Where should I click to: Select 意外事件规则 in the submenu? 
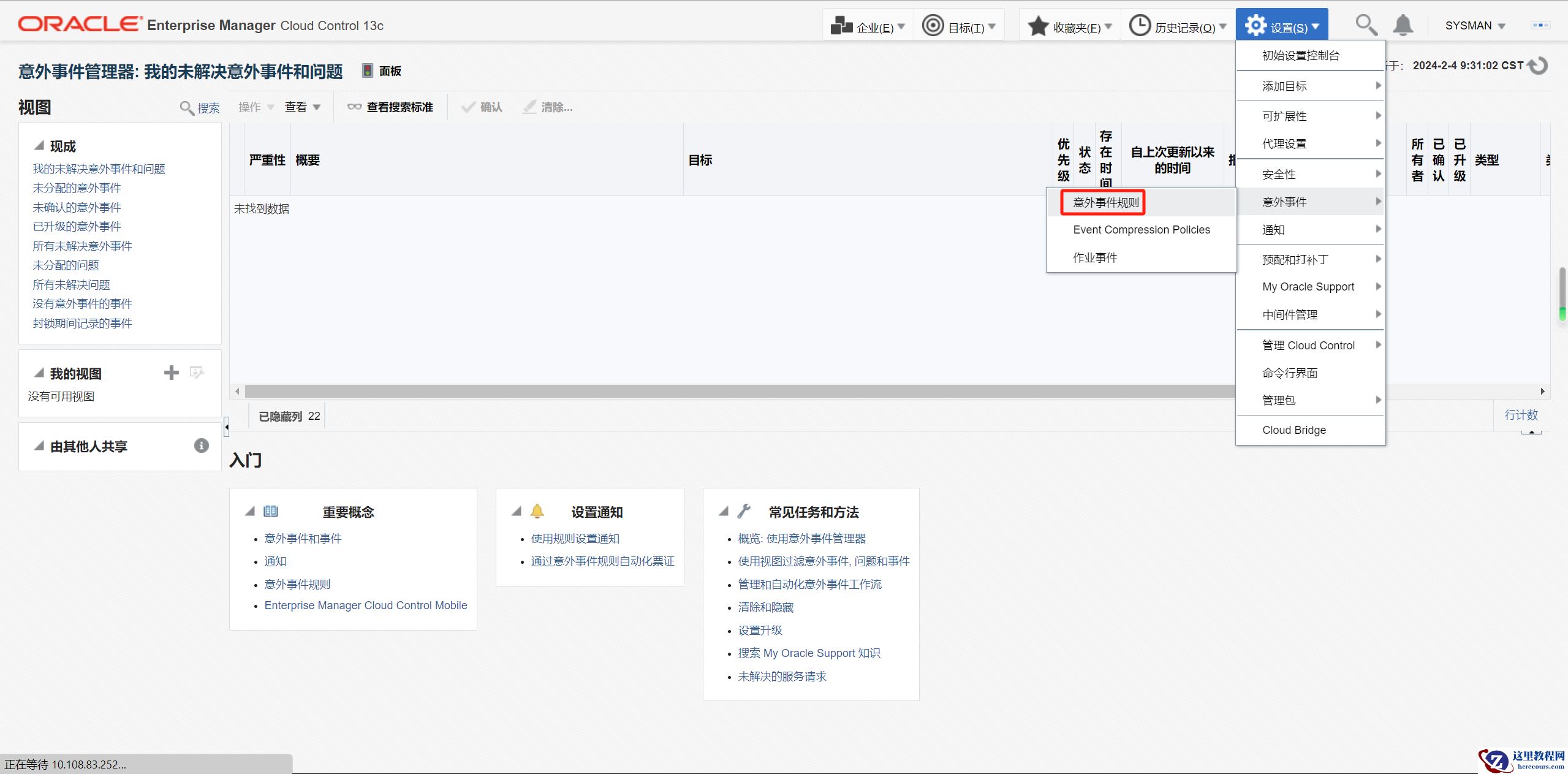(1105, 202)
